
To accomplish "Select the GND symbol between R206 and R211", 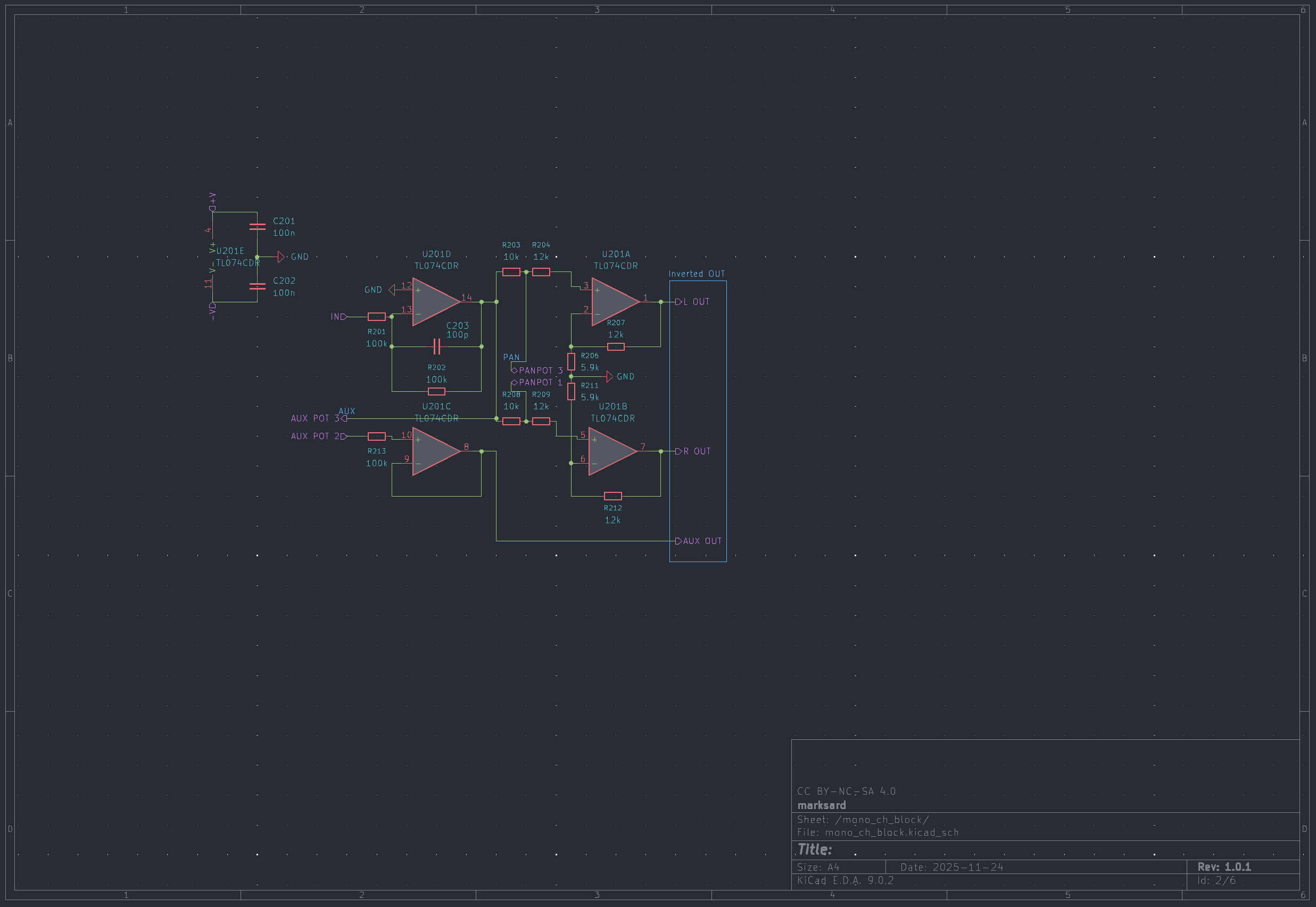I will pos(610,376).
